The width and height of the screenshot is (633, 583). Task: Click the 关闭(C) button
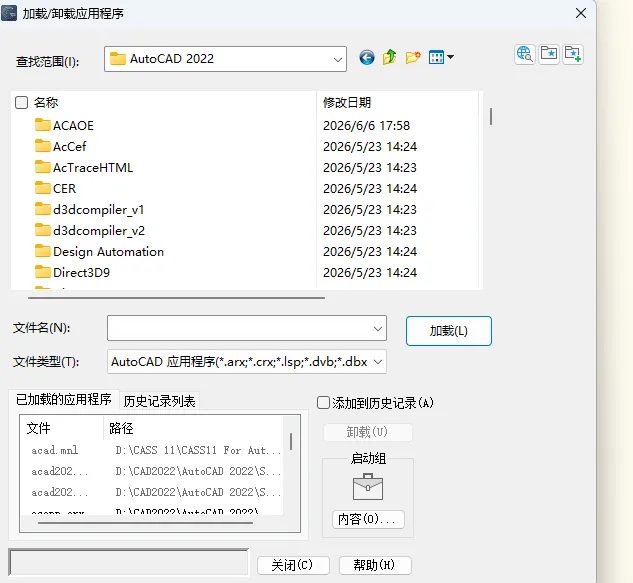pyautogui.click(x=293, y=565)
